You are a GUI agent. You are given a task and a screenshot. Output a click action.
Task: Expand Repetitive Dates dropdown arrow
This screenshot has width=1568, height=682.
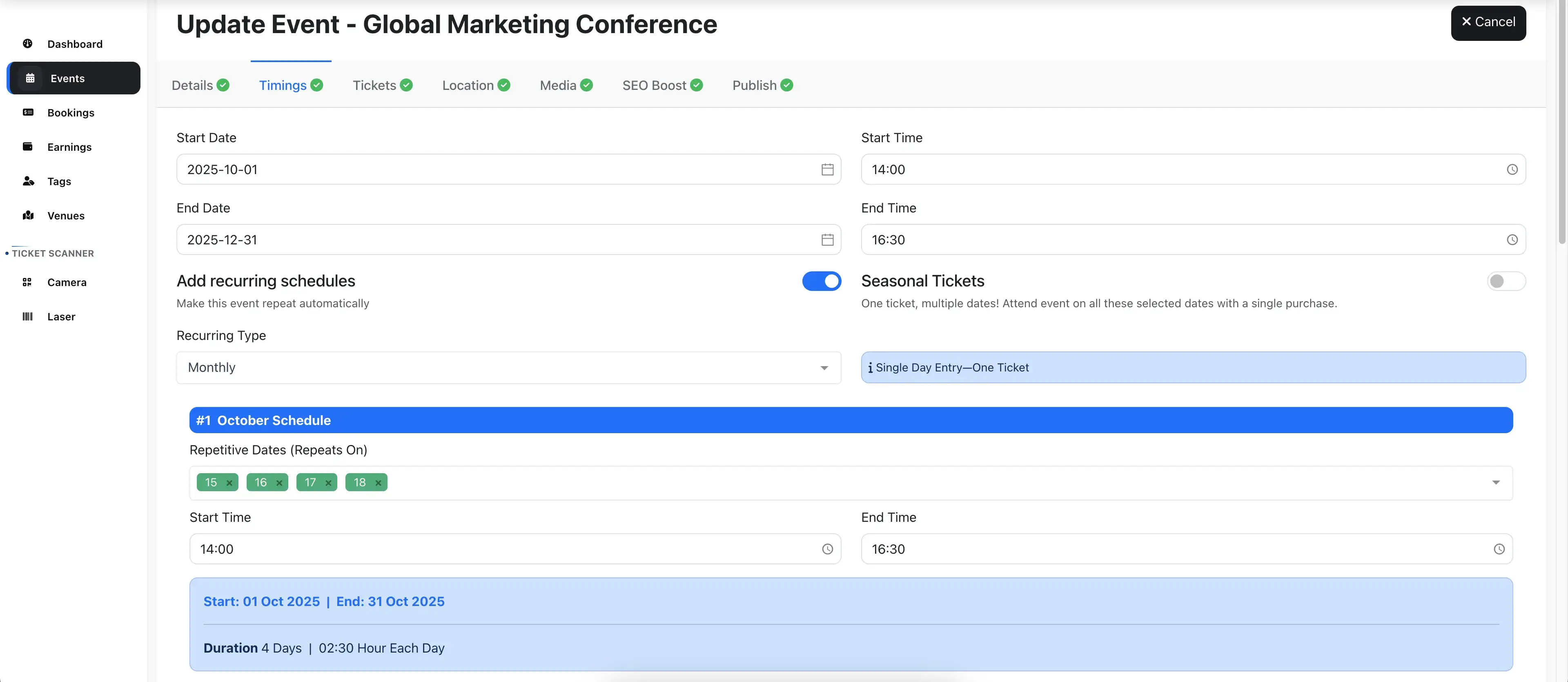point(1496,483)
